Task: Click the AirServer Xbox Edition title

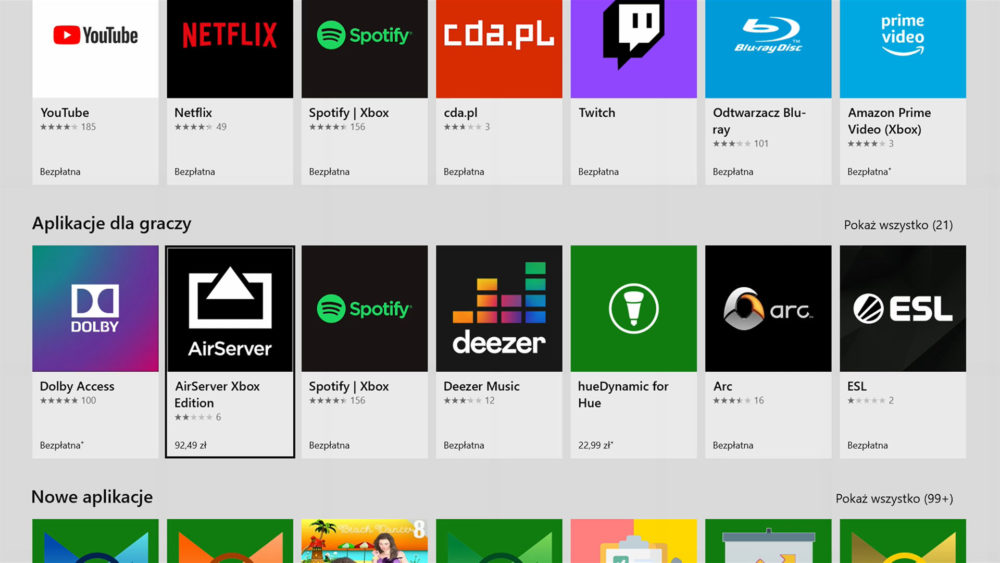Action: [x=217, y=394]
